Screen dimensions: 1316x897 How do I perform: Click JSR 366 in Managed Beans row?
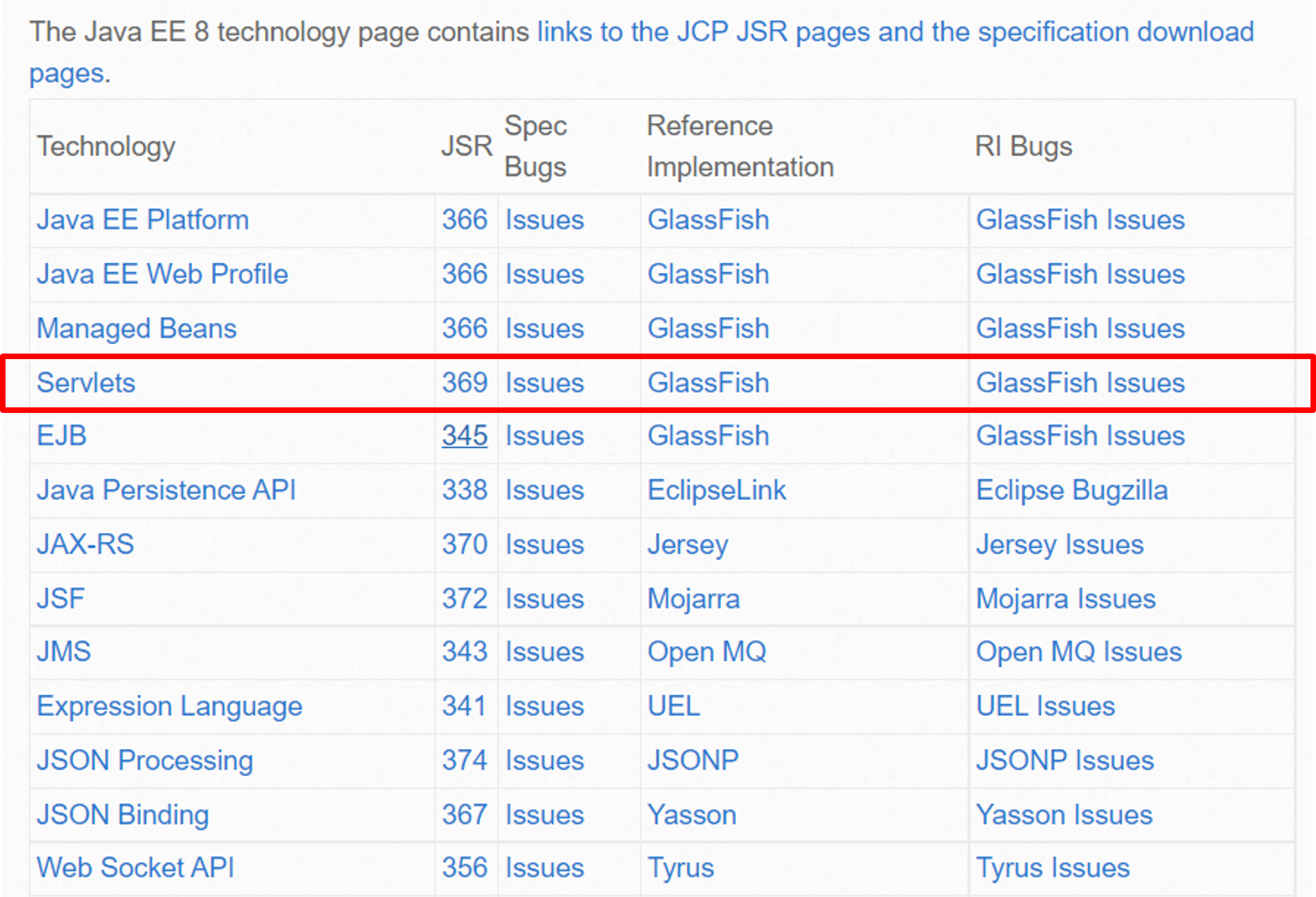[x=465, y=328]
